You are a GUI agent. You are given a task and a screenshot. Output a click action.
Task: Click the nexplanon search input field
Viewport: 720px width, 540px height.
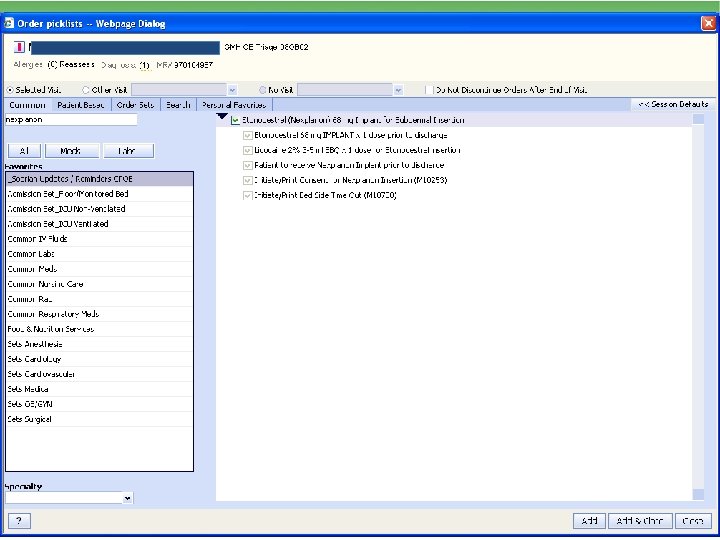coord(71,120)
